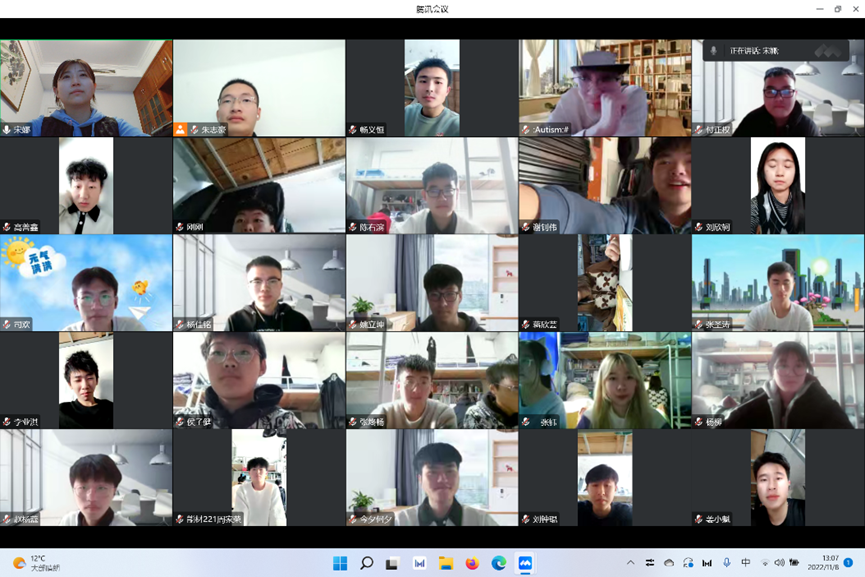Open Task View from the taskbar
Viewport: 865px width, 577px height.
[x=393, y=563]
